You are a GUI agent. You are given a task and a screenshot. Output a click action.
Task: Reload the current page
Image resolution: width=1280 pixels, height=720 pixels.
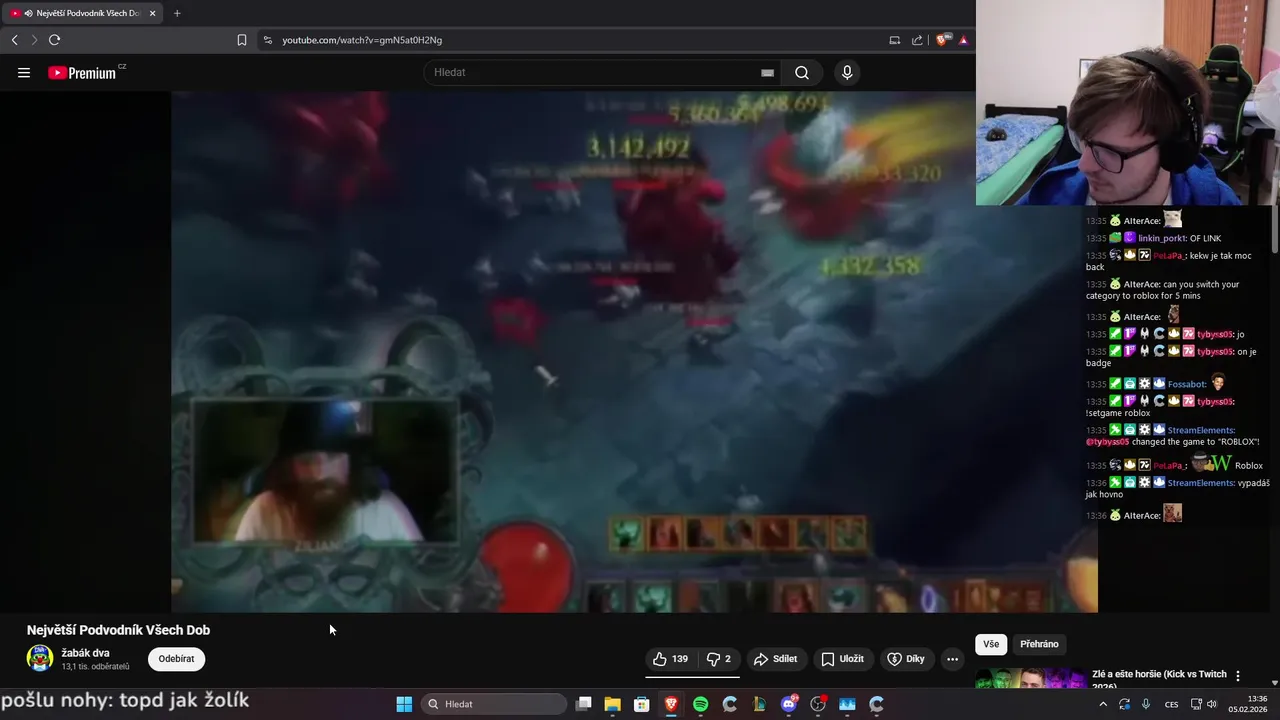[x=54, y=40]
